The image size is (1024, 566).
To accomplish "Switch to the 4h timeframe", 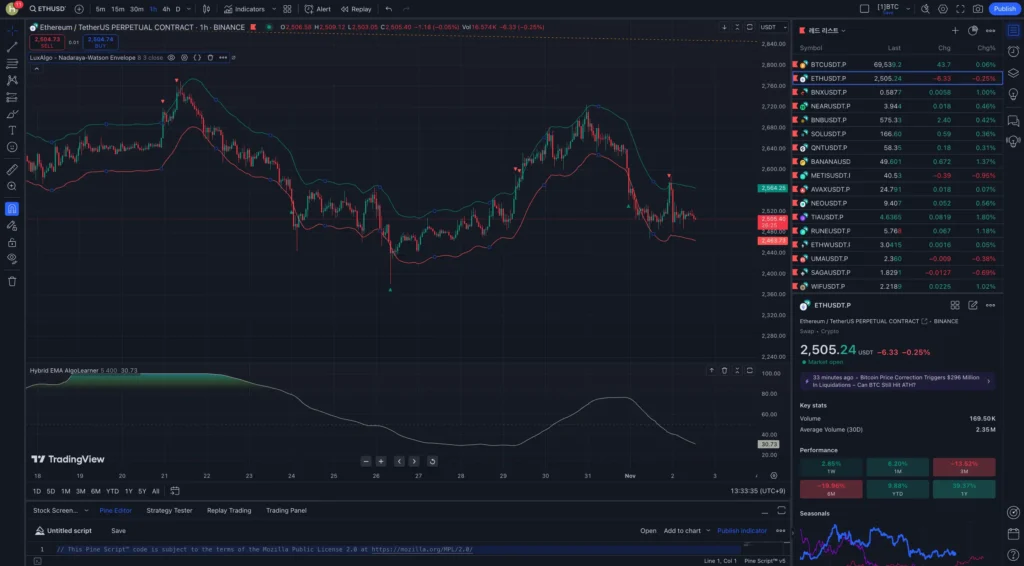I will click(166, 9).
